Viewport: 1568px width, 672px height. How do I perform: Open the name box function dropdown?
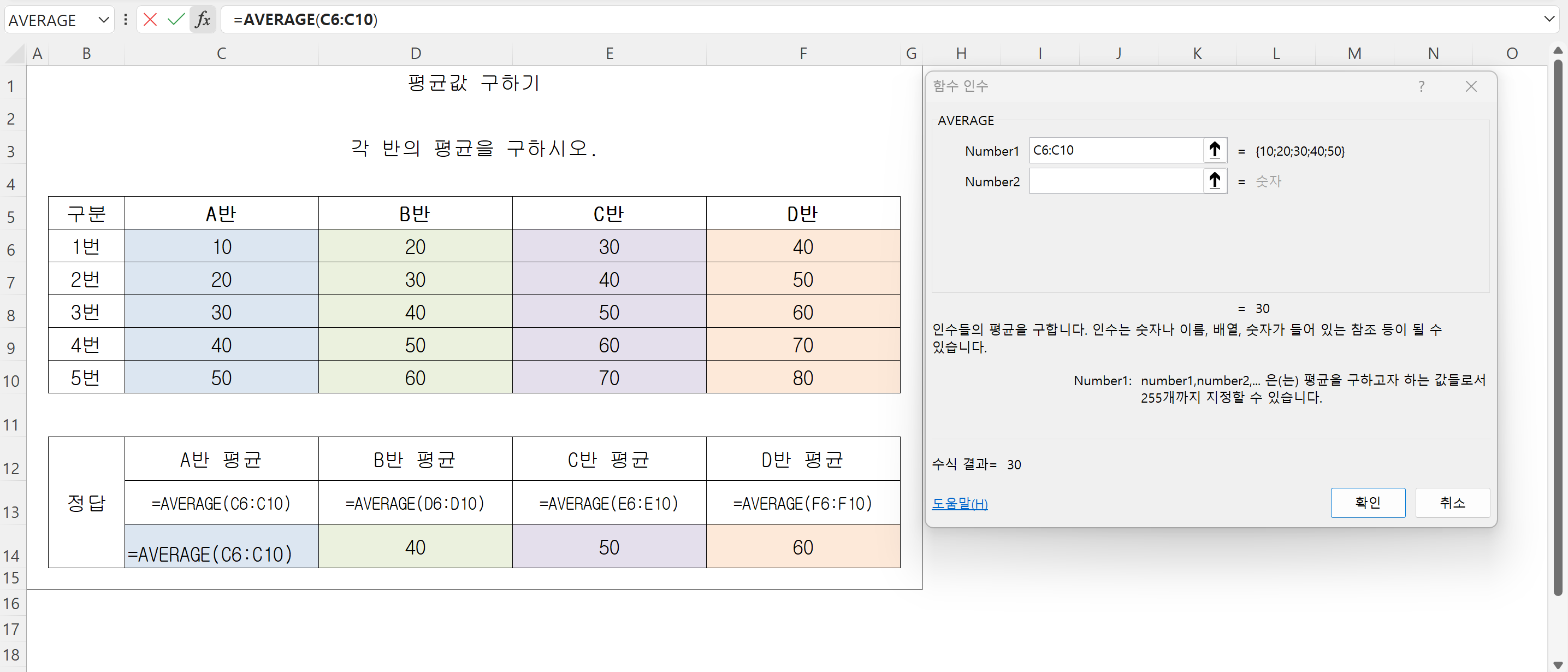click(x=103, y=20)
